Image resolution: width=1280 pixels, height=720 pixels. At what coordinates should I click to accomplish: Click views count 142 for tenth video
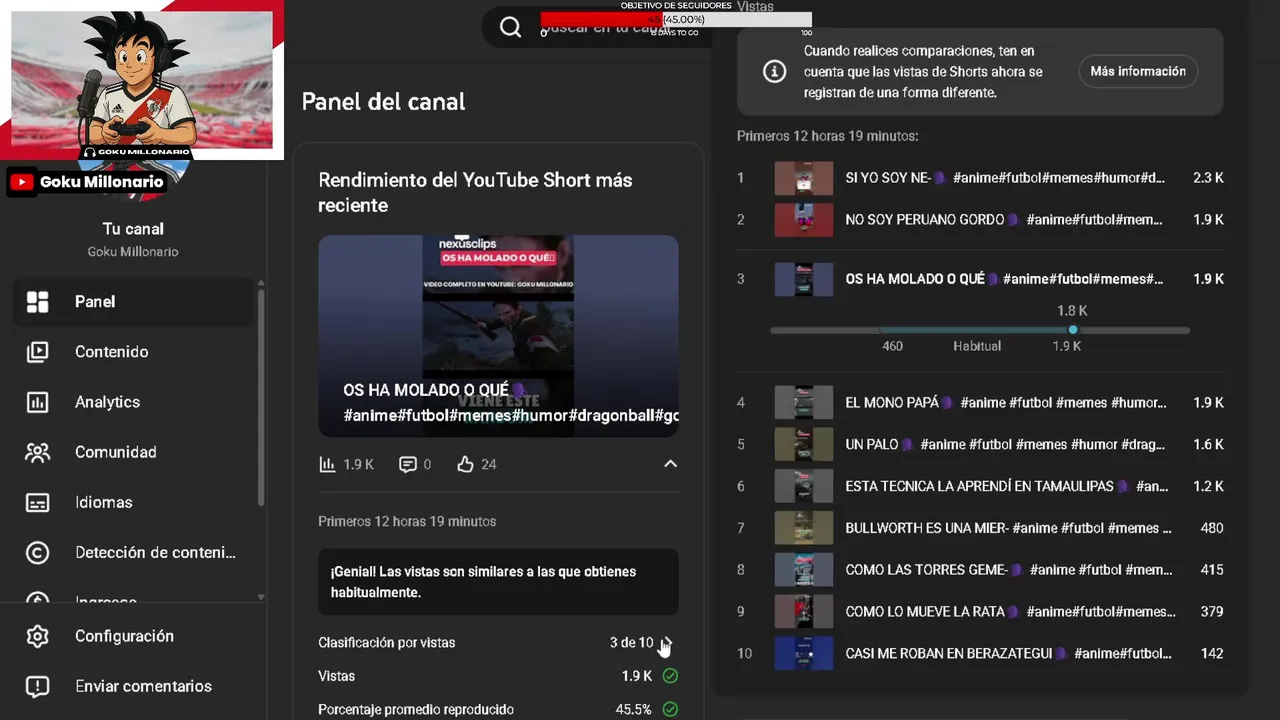1212,654
